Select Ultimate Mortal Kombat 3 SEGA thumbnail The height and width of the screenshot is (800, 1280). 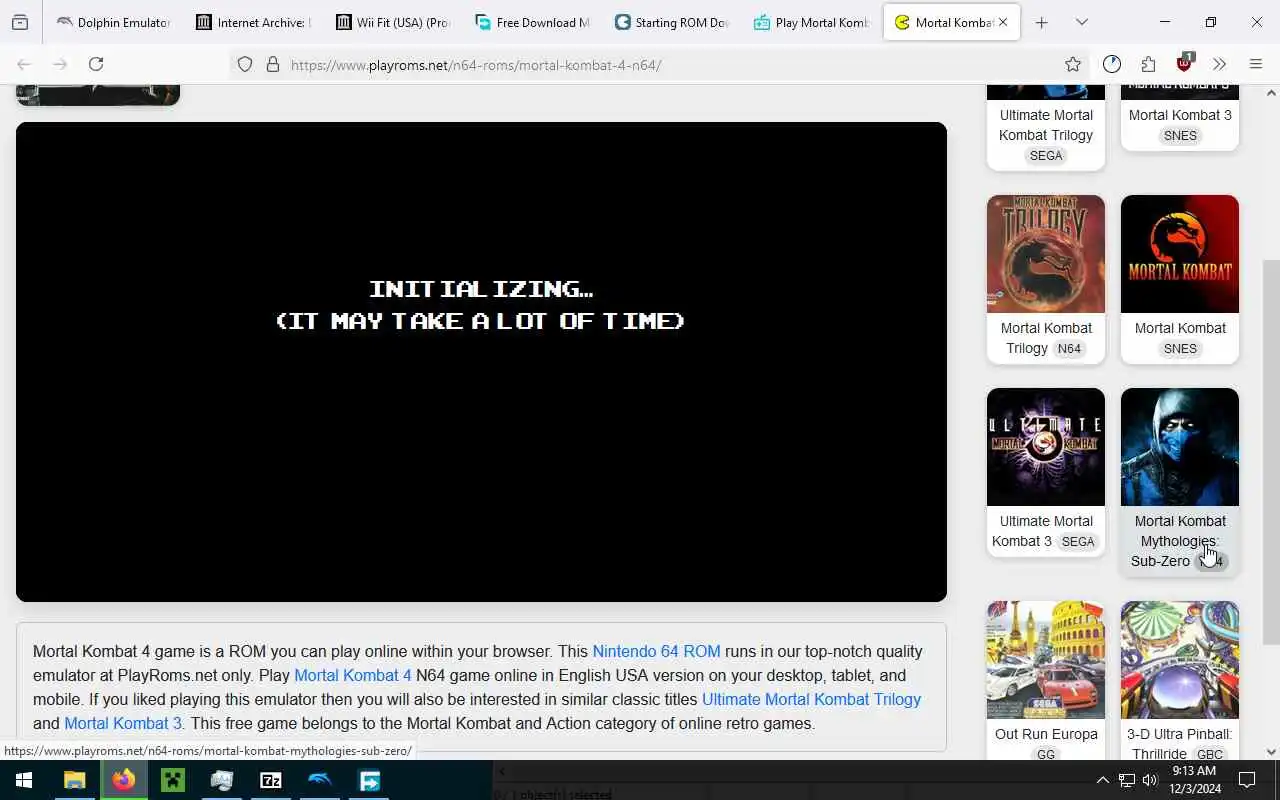coord(1046,447)
